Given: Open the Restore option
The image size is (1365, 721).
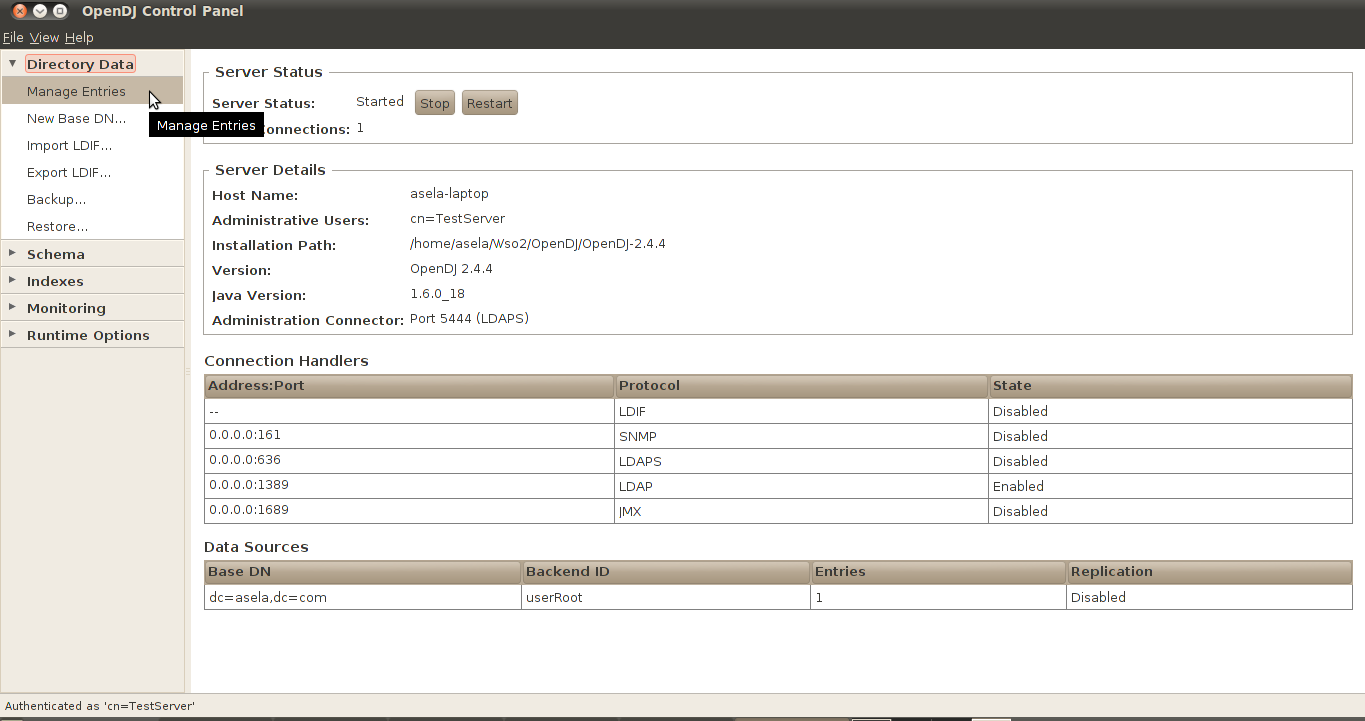Looking at the screenshot, I should 55,226.
